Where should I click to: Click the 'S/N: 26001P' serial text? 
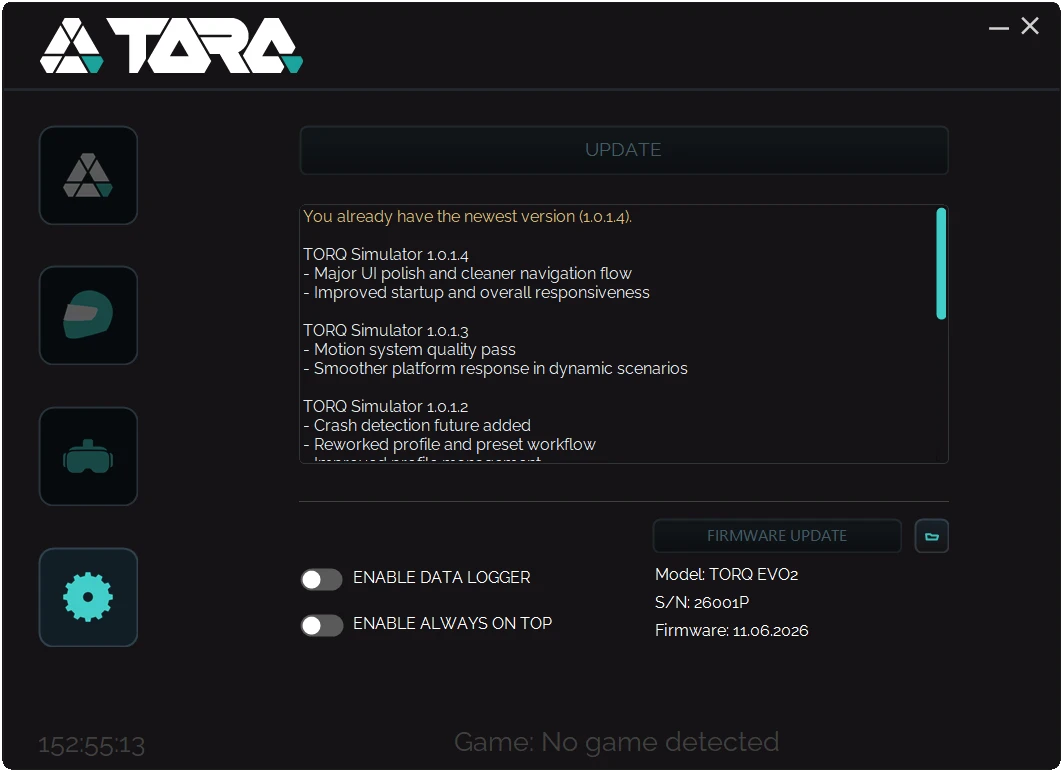pyautogui.click(x=702, y=602)
